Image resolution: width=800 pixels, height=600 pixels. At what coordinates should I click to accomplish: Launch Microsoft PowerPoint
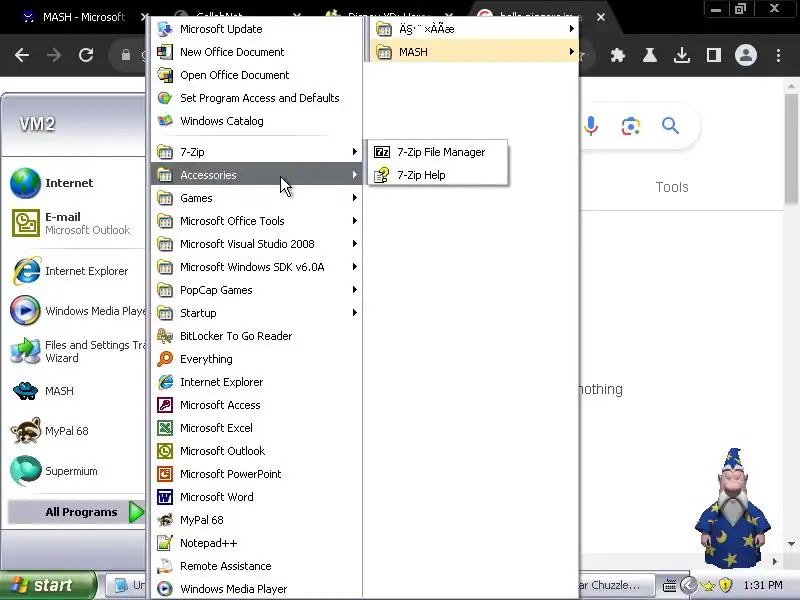point(256,473)
